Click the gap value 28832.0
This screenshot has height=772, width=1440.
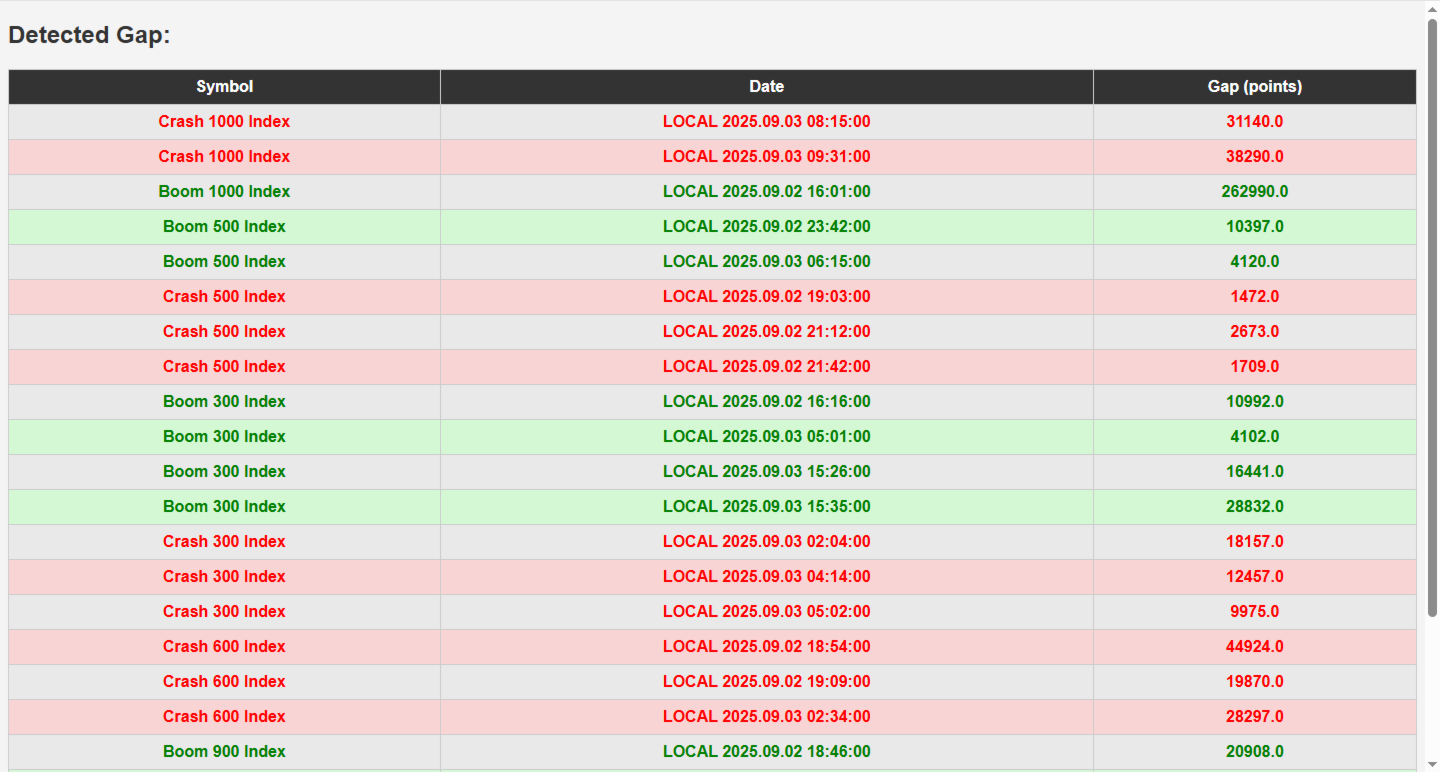[1255, 507]
